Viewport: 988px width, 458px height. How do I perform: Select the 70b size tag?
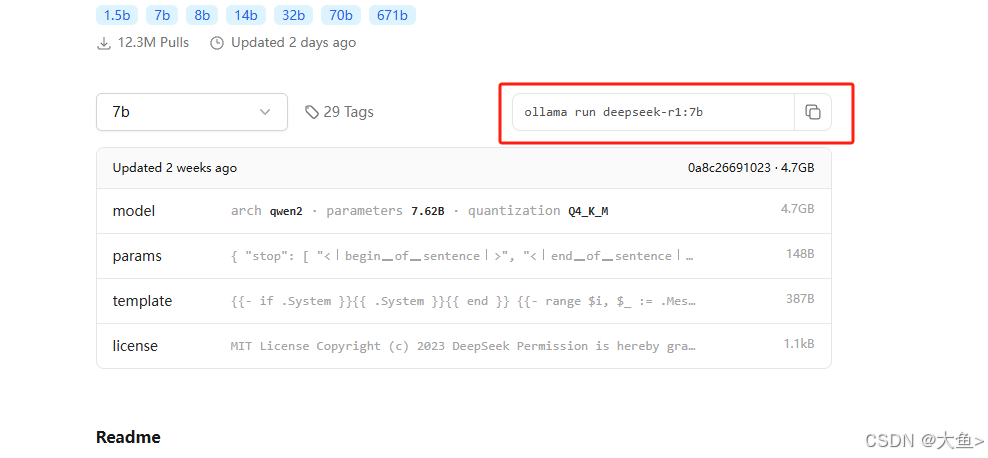pos(341,15)
